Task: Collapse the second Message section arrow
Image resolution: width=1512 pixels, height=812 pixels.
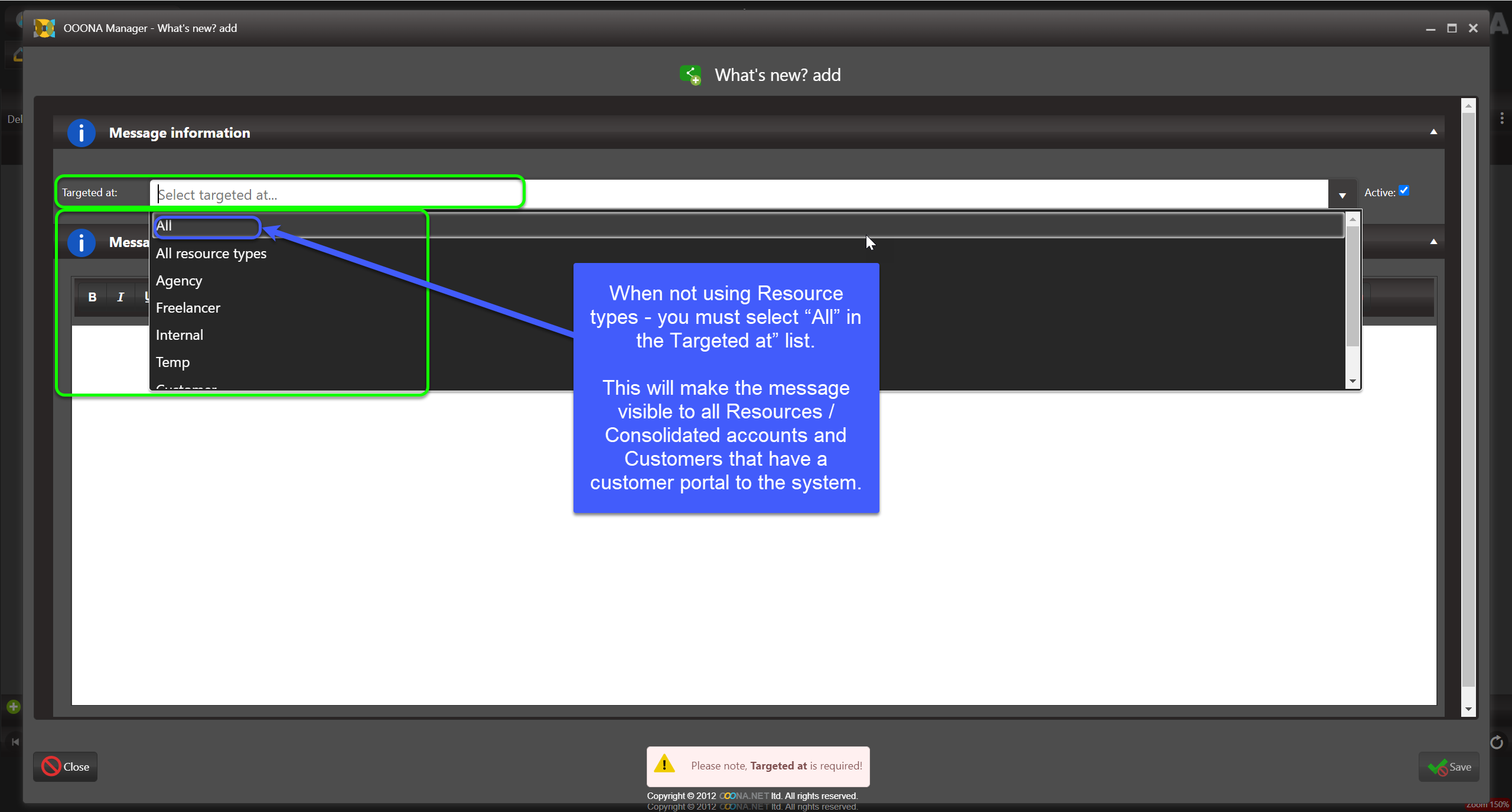Action: tap(1433, 242)
